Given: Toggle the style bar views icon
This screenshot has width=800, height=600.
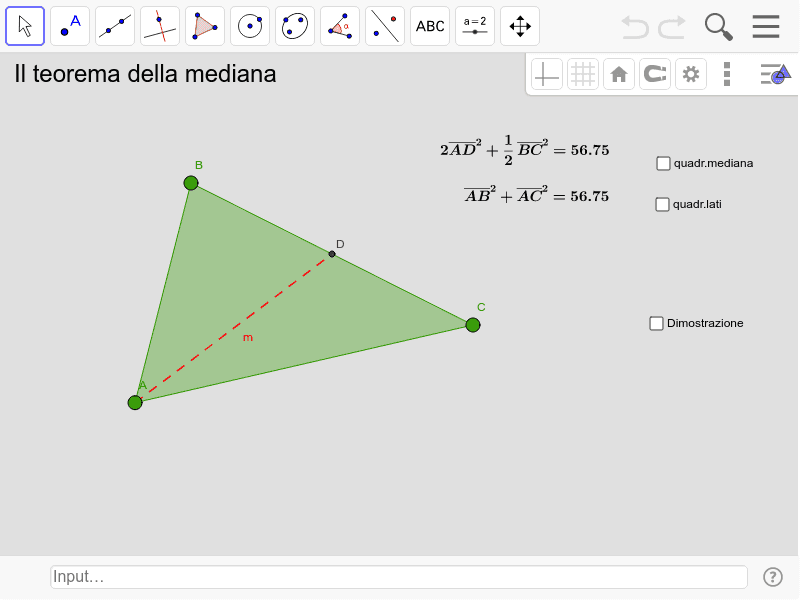Looking at the screenshot, I should pyautogui.click(x=775, y=74).
